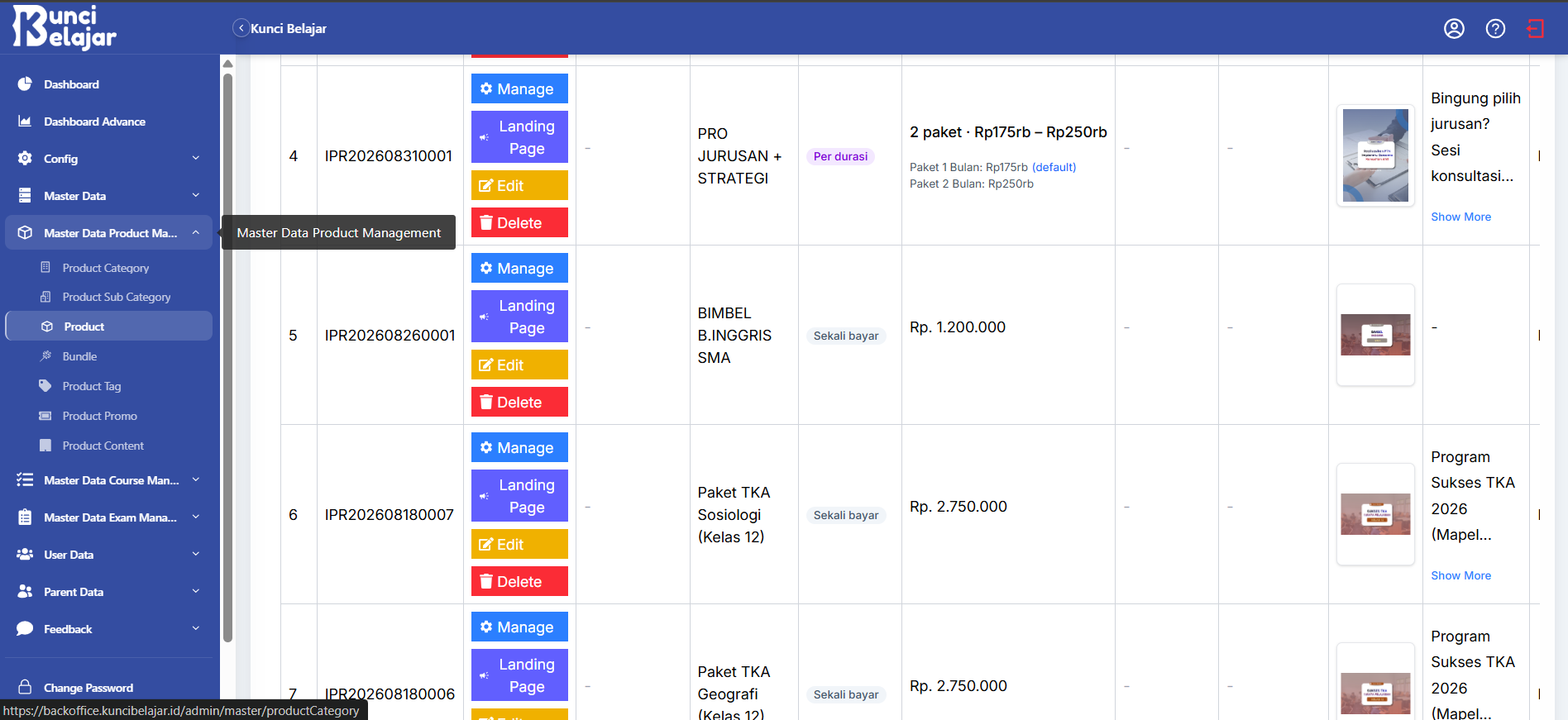Click product ID IPR202608260001
This screenshot has height=720, width=1568.
coord(390,336)
